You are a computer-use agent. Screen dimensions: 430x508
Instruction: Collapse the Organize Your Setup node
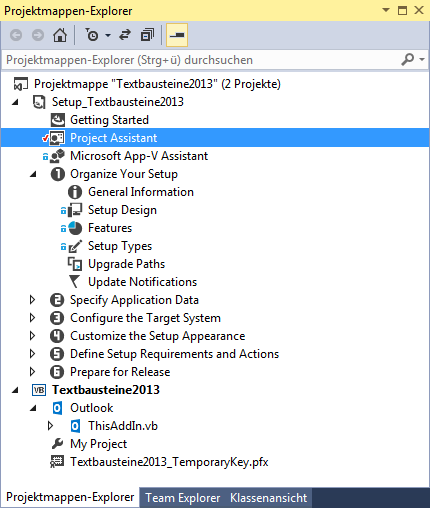(x=33, y=174)
